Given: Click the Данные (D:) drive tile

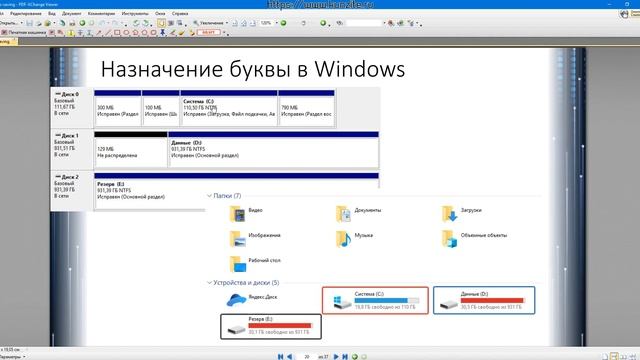Looking at the screenshot, I should 484,300.
